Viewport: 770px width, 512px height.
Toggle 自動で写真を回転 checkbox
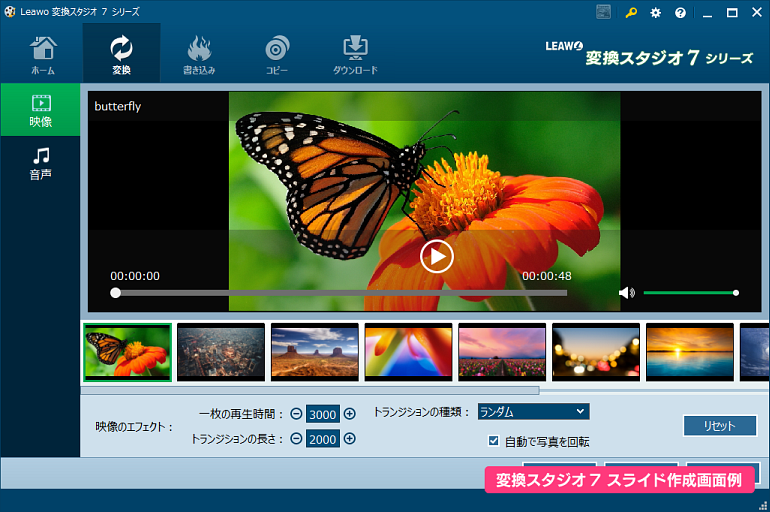coord(494,441)
